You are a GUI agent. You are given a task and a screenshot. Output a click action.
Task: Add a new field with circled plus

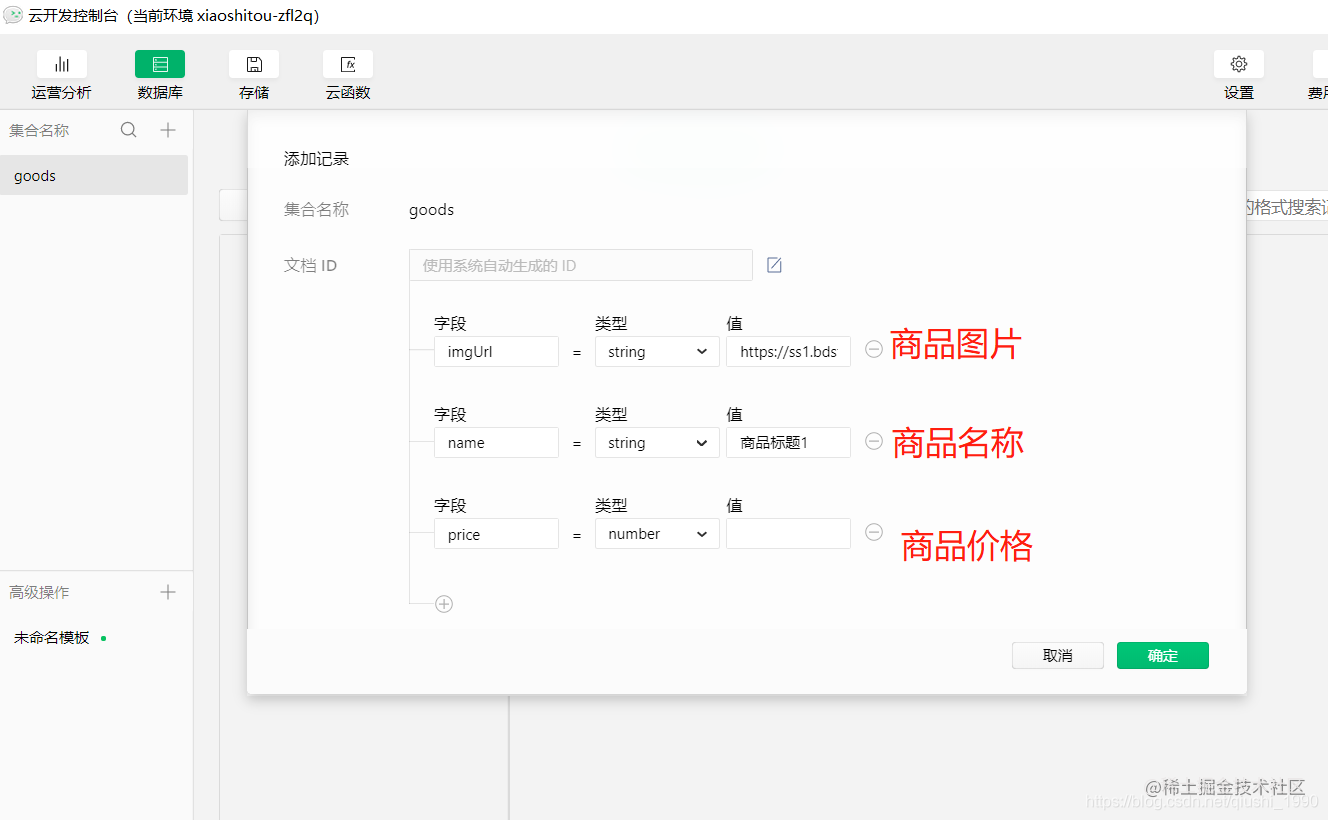[x=444, y=604]
